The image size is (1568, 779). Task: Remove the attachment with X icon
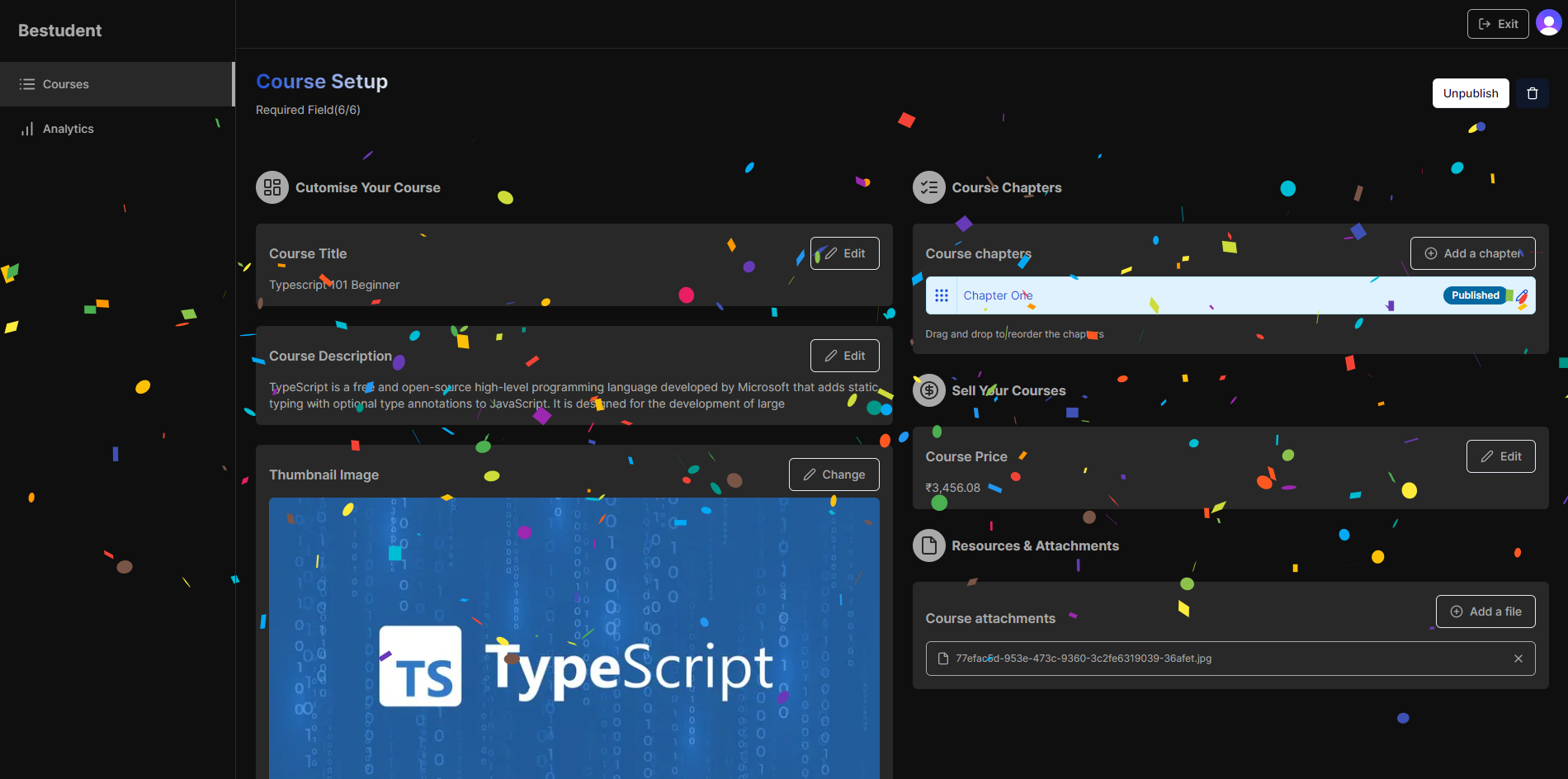(x=1518, y=659)
